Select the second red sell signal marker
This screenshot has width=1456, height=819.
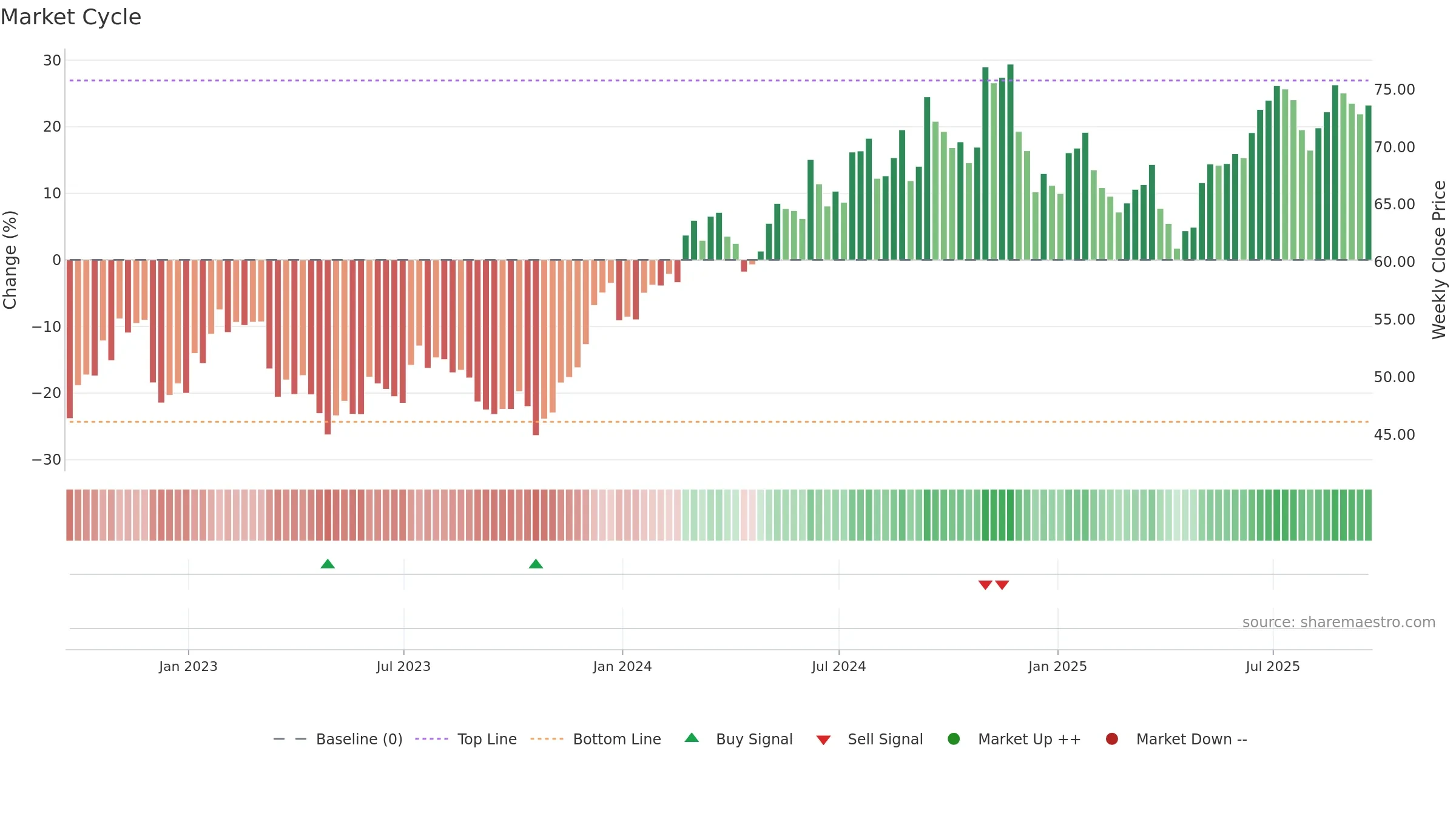(1002, 585)
